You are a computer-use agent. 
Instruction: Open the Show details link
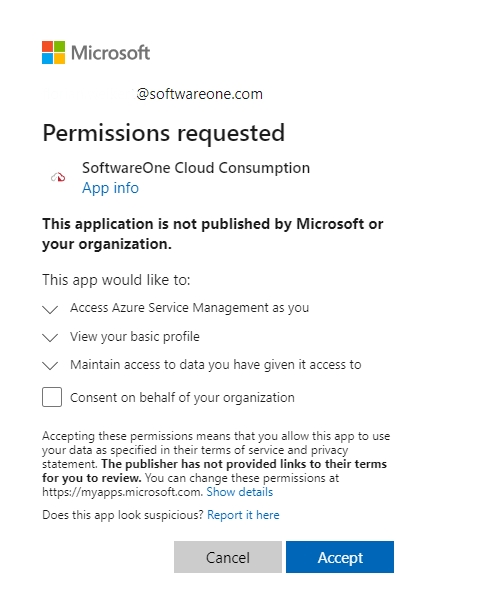pos(240,492)
